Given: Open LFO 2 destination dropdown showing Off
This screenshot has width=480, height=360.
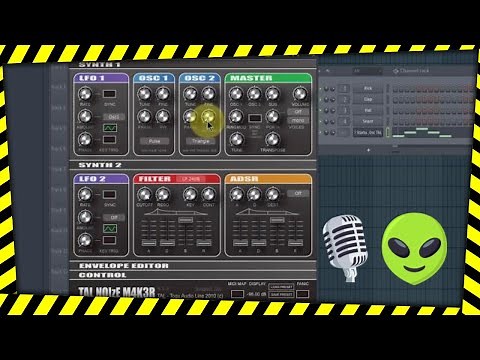Looking at the screenshot, I should (x=114, y=217).
